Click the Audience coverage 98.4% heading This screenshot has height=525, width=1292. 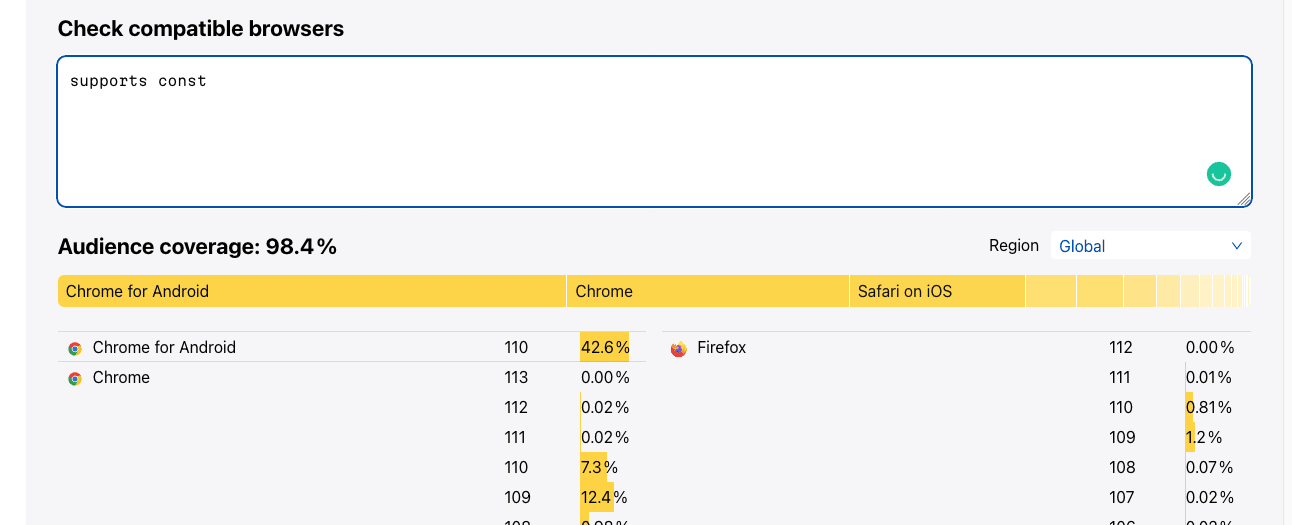(197, 247)
